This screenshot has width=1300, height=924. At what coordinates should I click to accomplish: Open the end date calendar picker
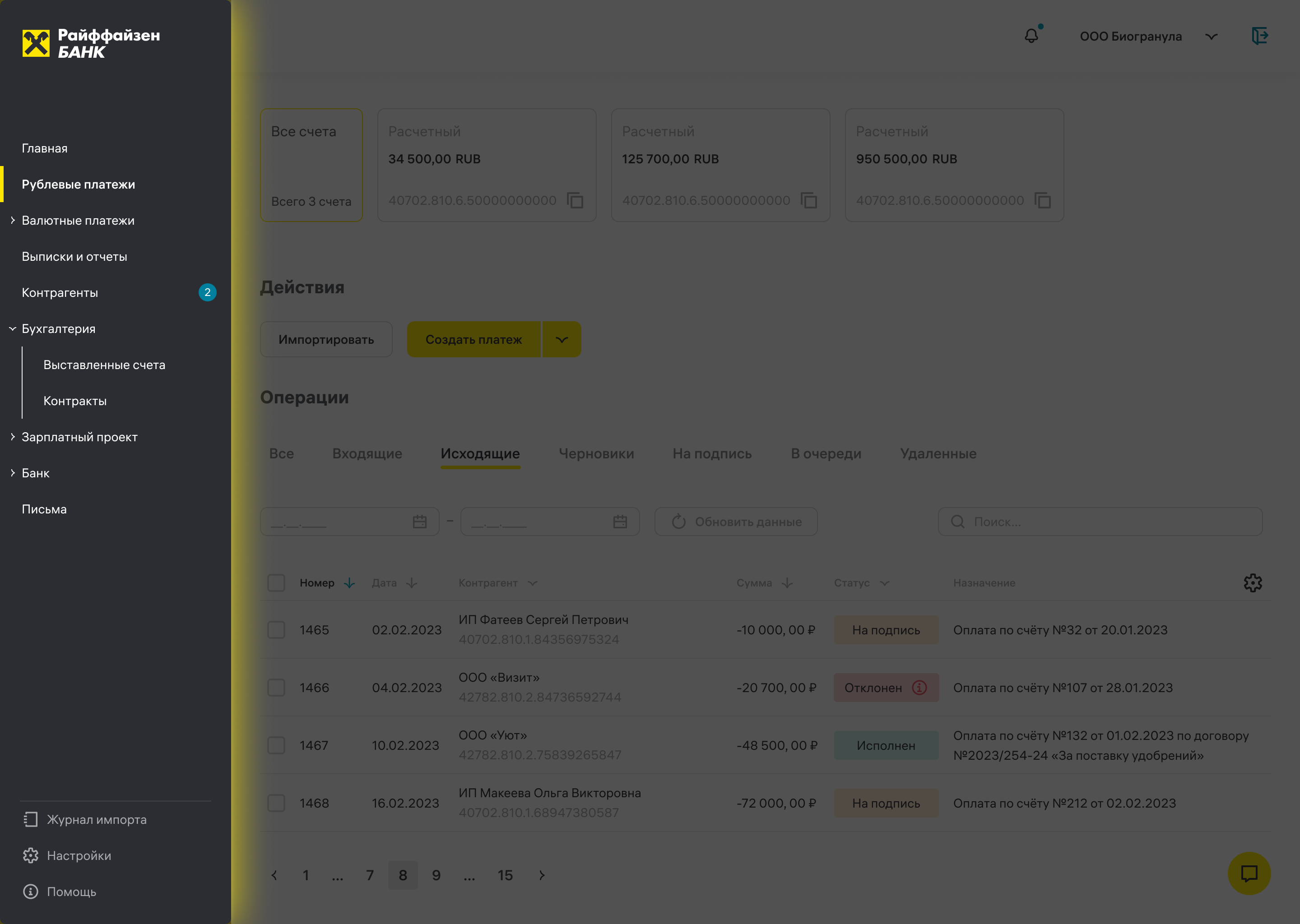coord(620,522)
